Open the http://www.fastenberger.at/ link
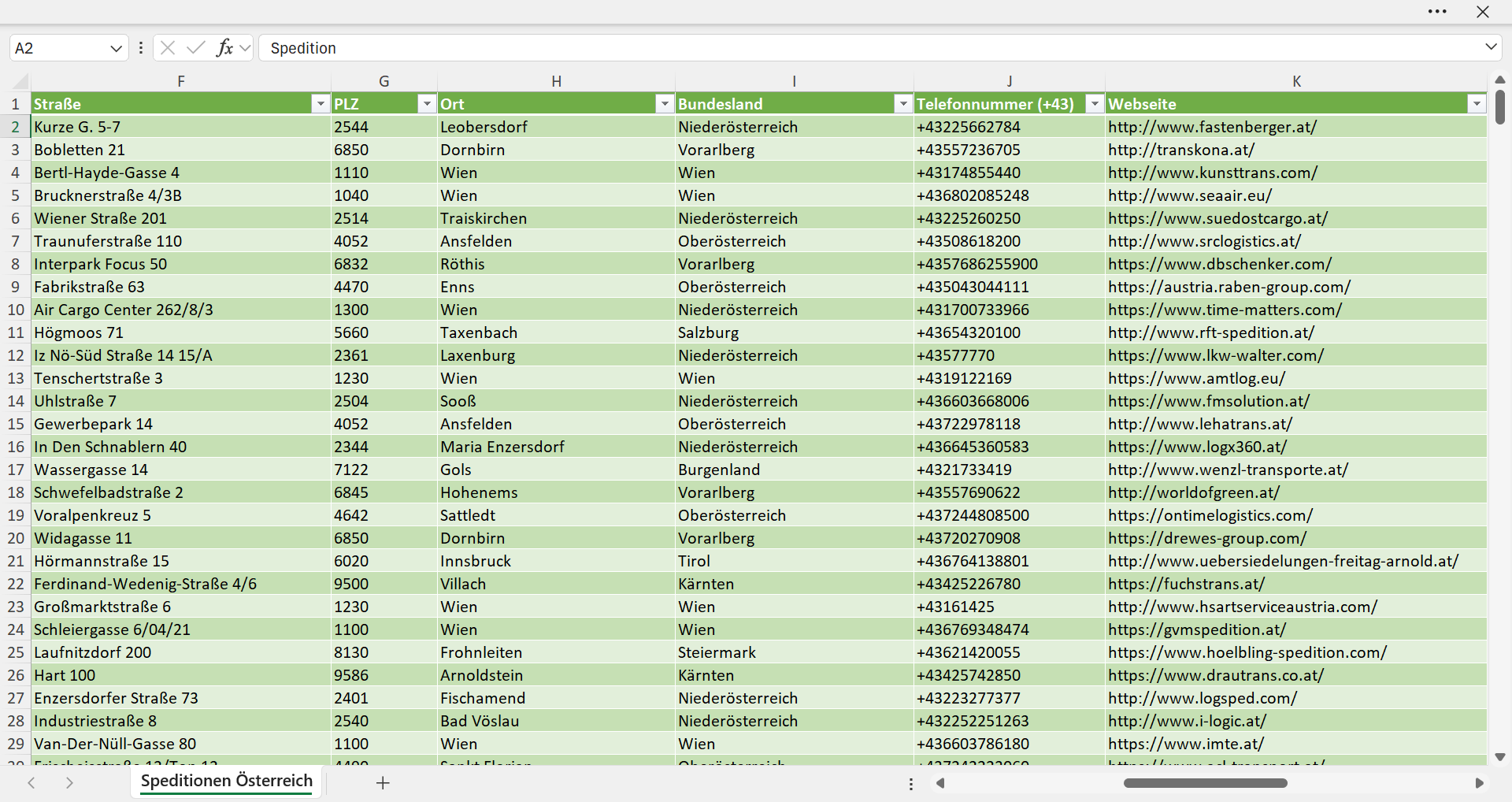This screenshot has height=802, width=1512. 1212,127
